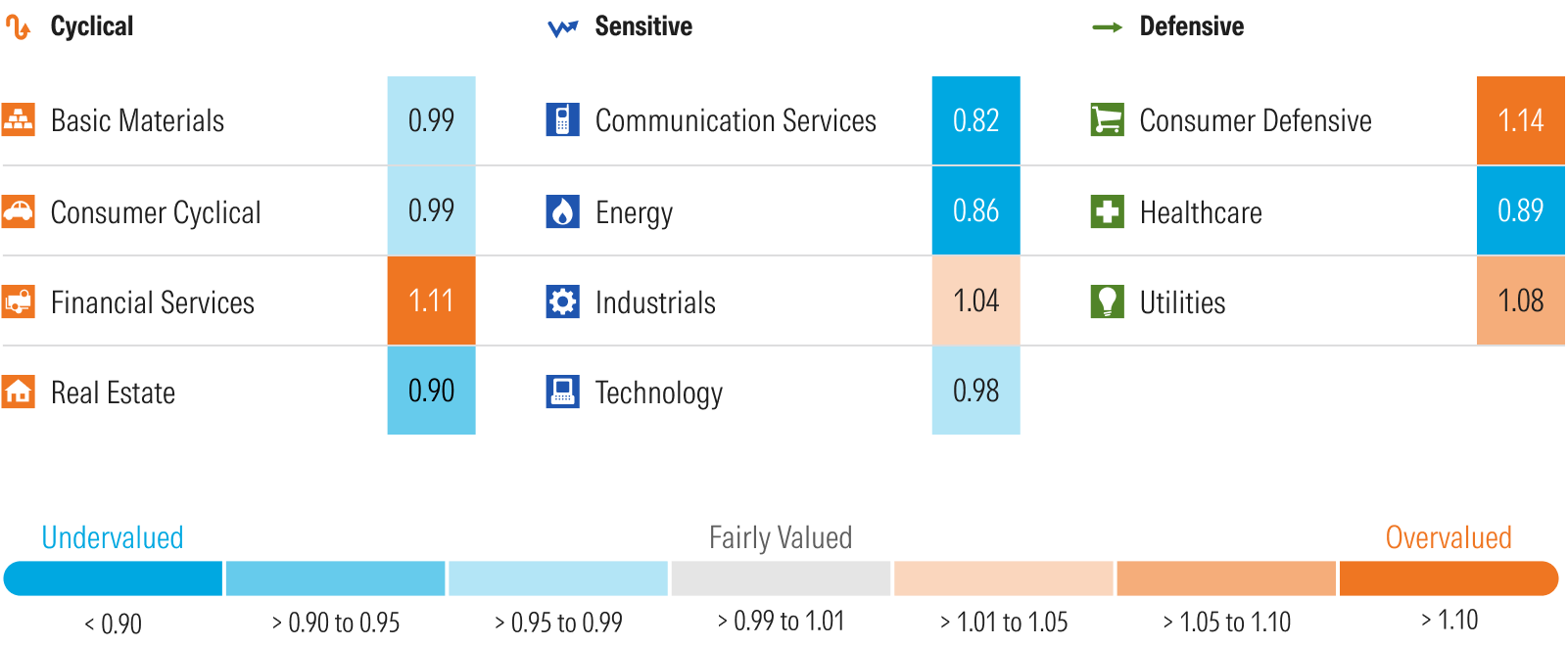Click the Overvalued legend label
1568x646 pixels.
pyautogui.click(x=1448, y=537)
